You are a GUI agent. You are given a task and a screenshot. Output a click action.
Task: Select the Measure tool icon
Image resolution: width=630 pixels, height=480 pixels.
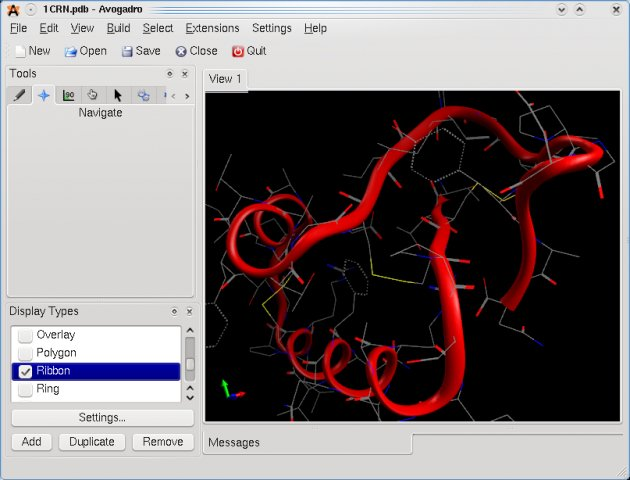tap(68, 95)
